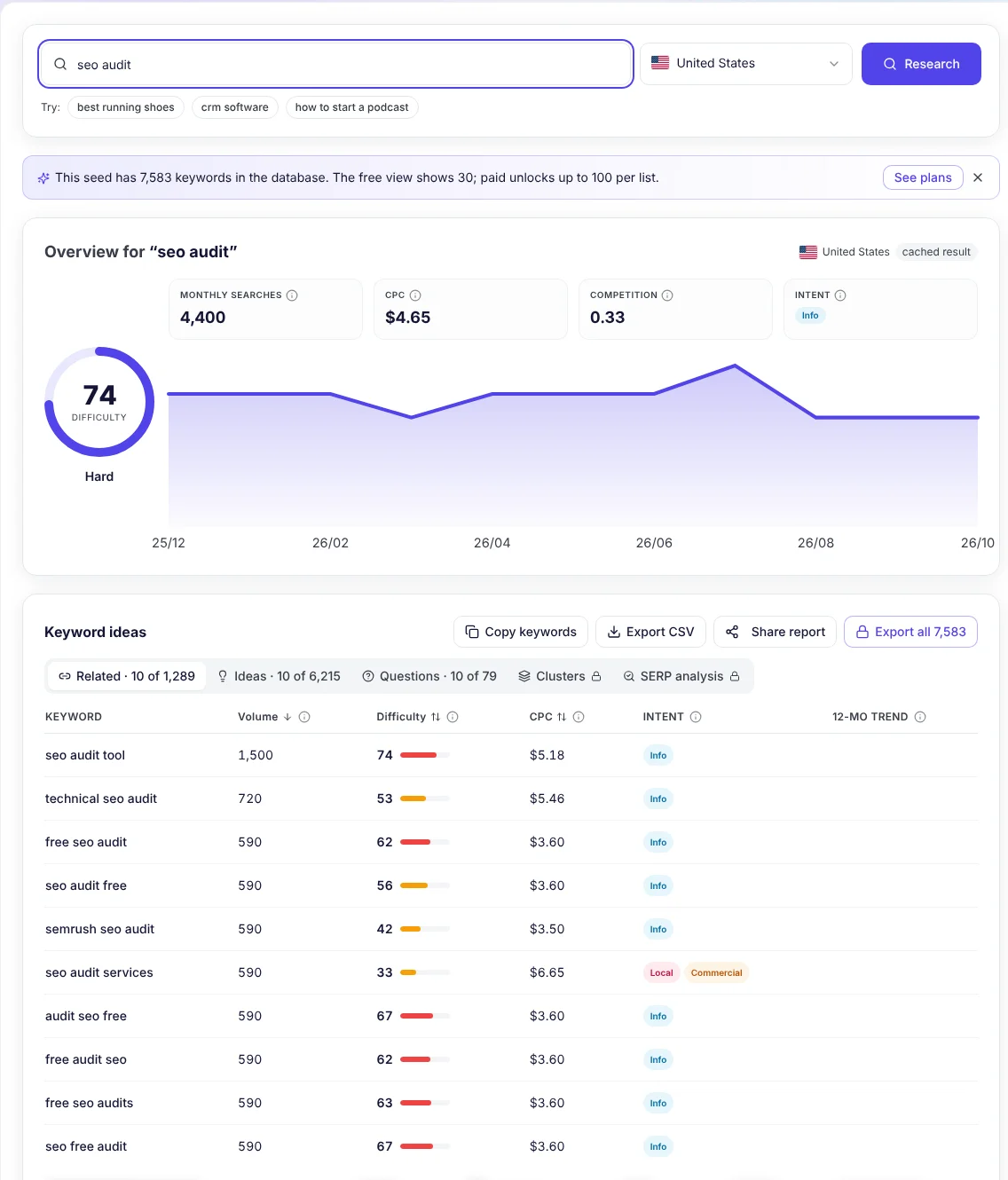This screenshot has width=1008, height=1180.
Task: Click the Commercial intent badge
Action: 717,972
